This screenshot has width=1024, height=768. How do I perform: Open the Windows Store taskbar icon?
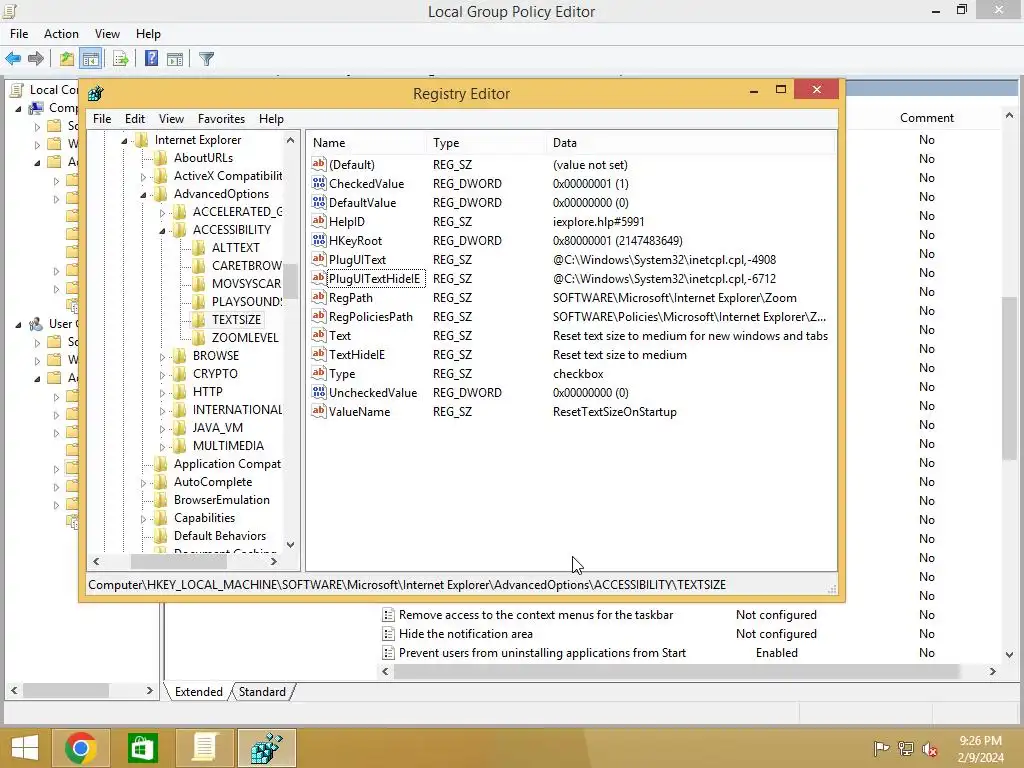tap(143, 748)
